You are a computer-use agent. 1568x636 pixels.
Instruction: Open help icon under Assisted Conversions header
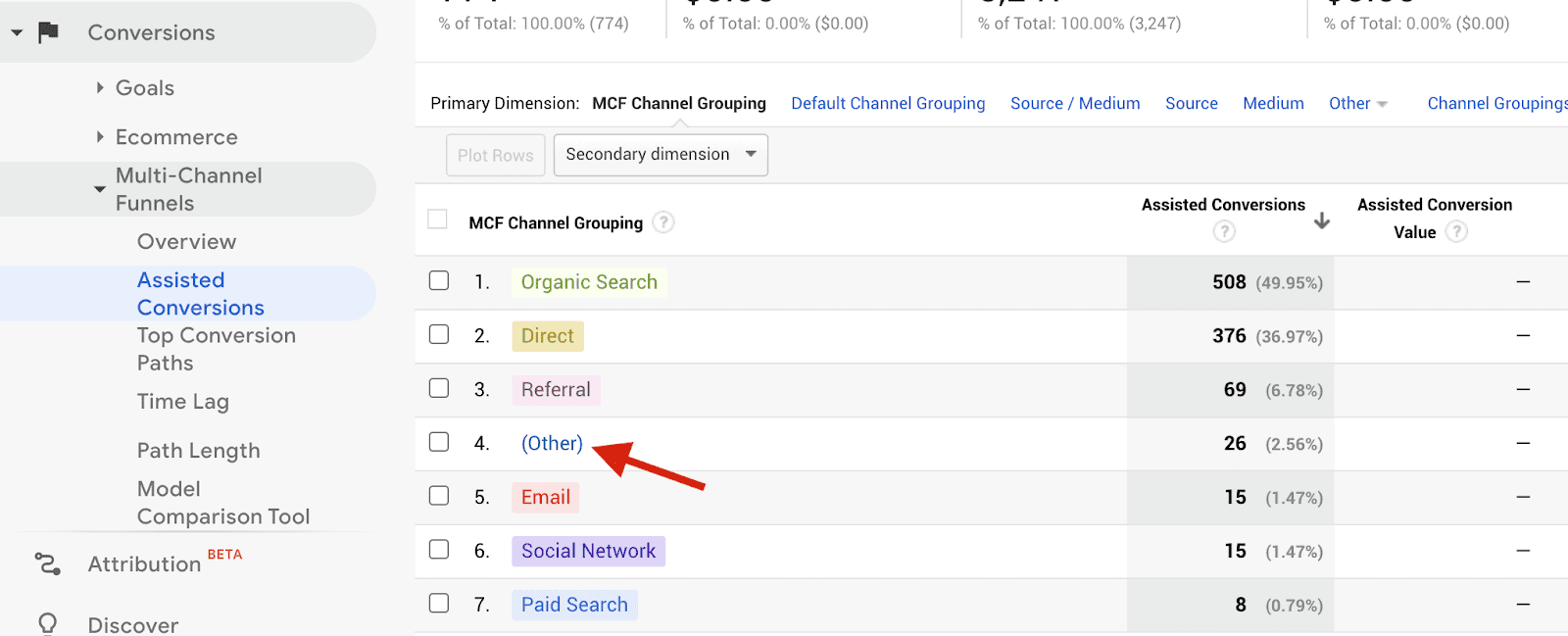(1224, 231)
